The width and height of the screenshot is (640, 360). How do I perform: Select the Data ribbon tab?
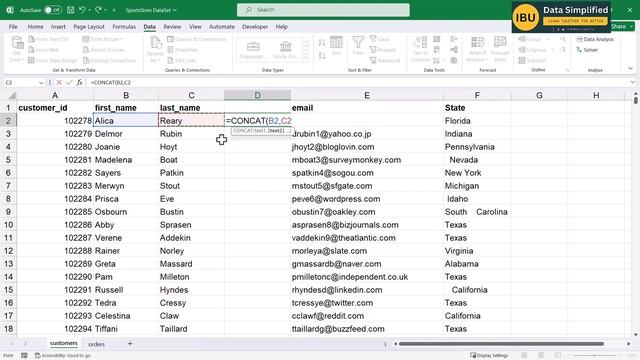[149, 27]
